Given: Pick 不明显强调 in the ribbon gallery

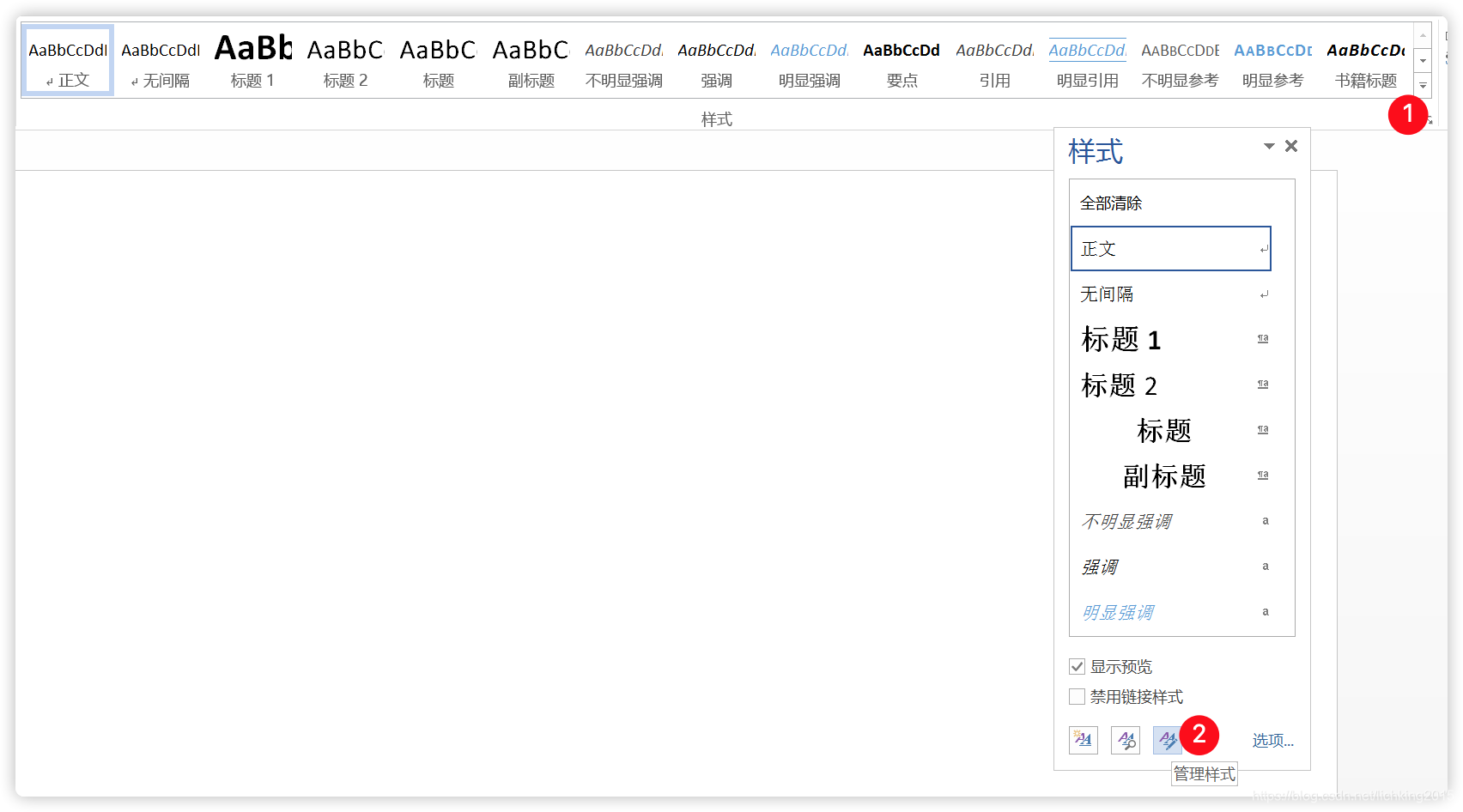Looking at the screenshot, I should (624, 61).
